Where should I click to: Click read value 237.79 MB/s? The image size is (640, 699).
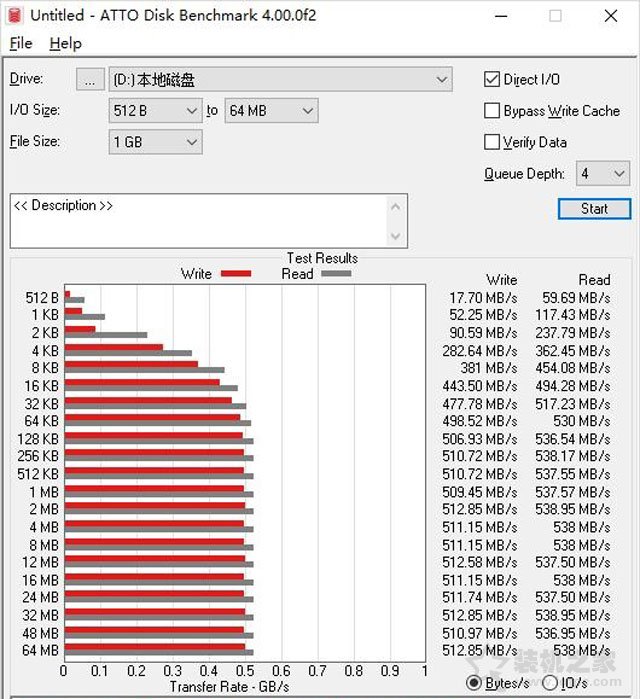[x=573, y=333]
